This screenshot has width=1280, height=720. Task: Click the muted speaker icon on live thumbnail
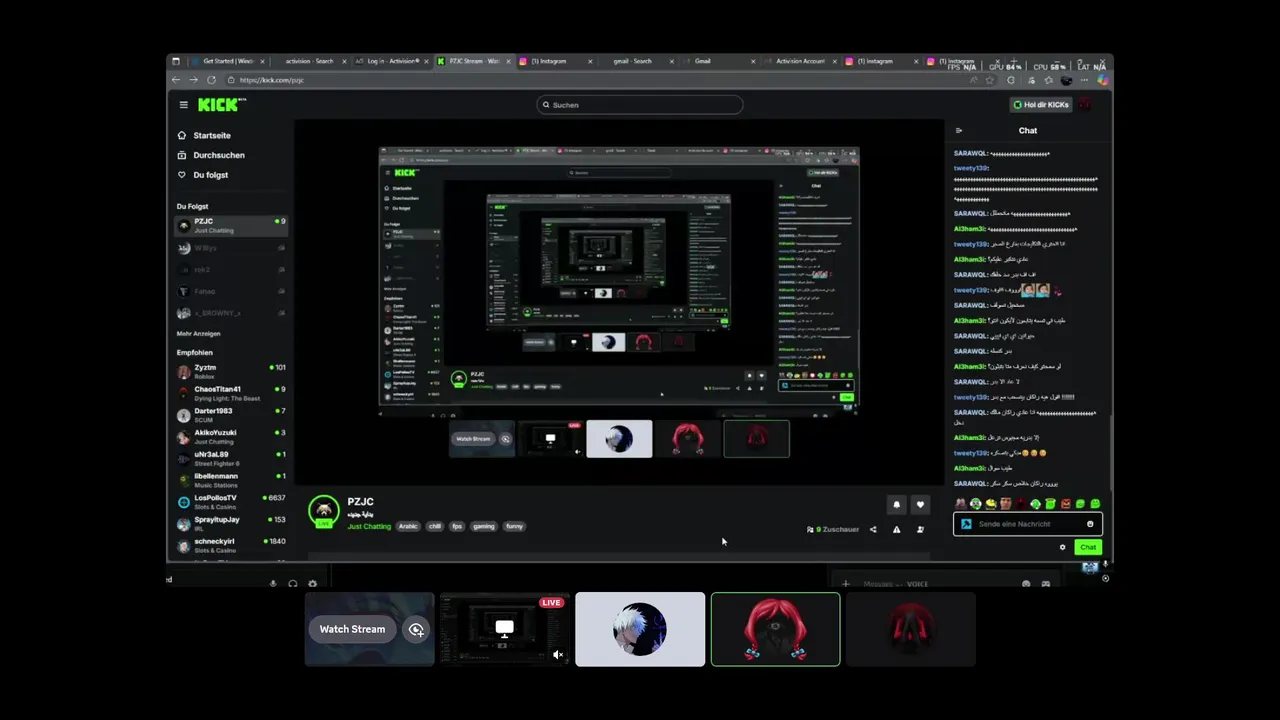tap(558, 655)
